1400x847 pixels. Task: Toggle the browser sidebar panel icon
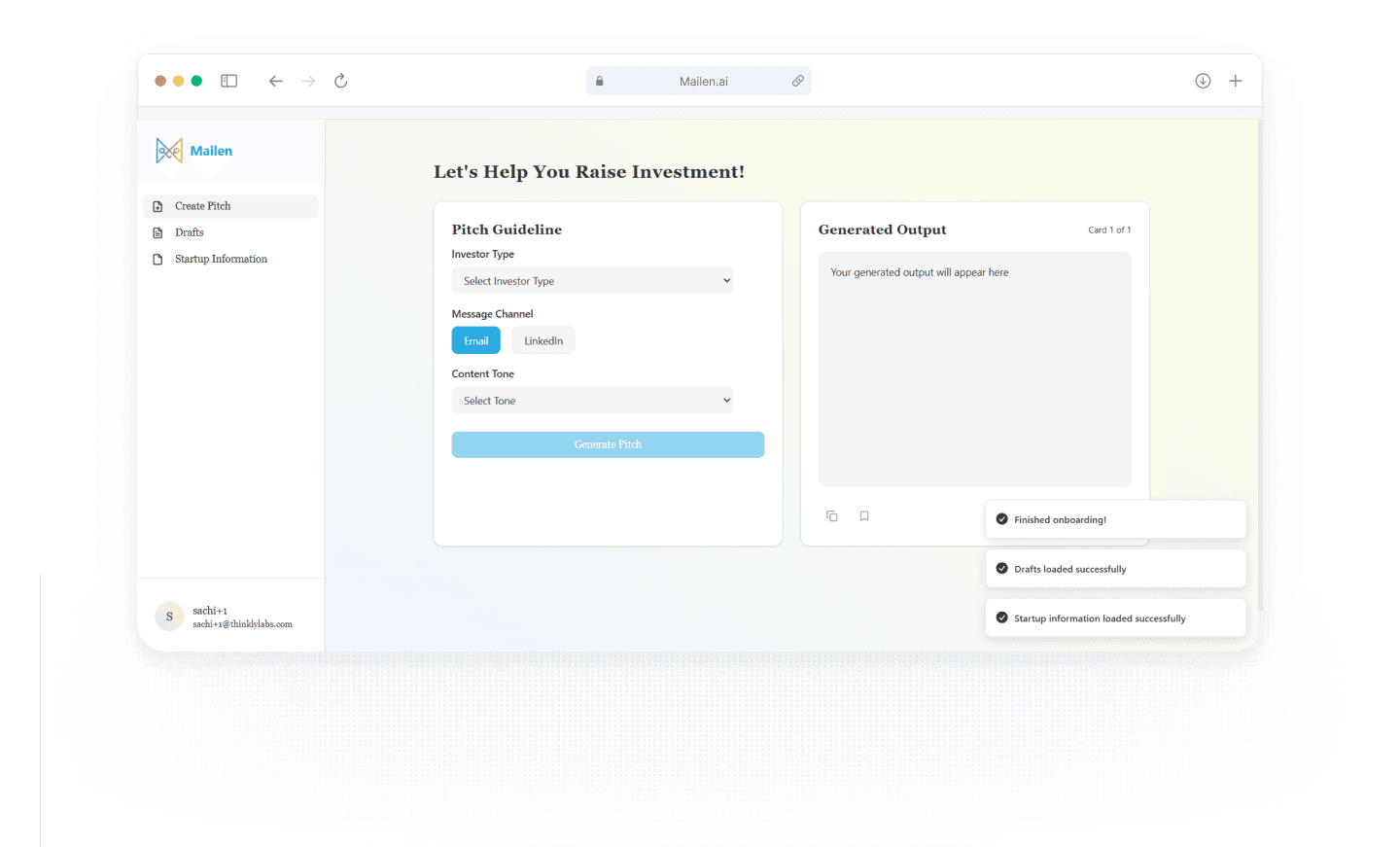228,81
